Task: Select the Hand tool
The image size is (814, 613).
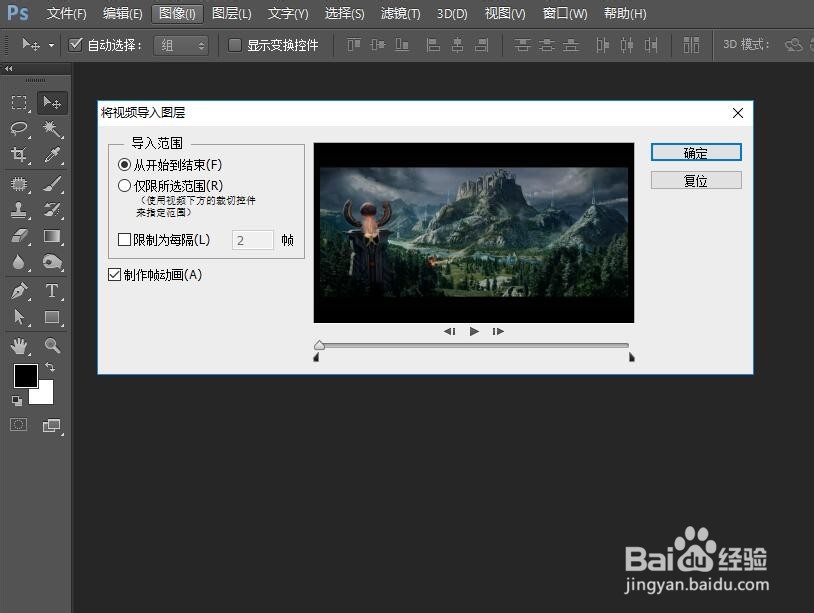Action: [x=19, y=346]
